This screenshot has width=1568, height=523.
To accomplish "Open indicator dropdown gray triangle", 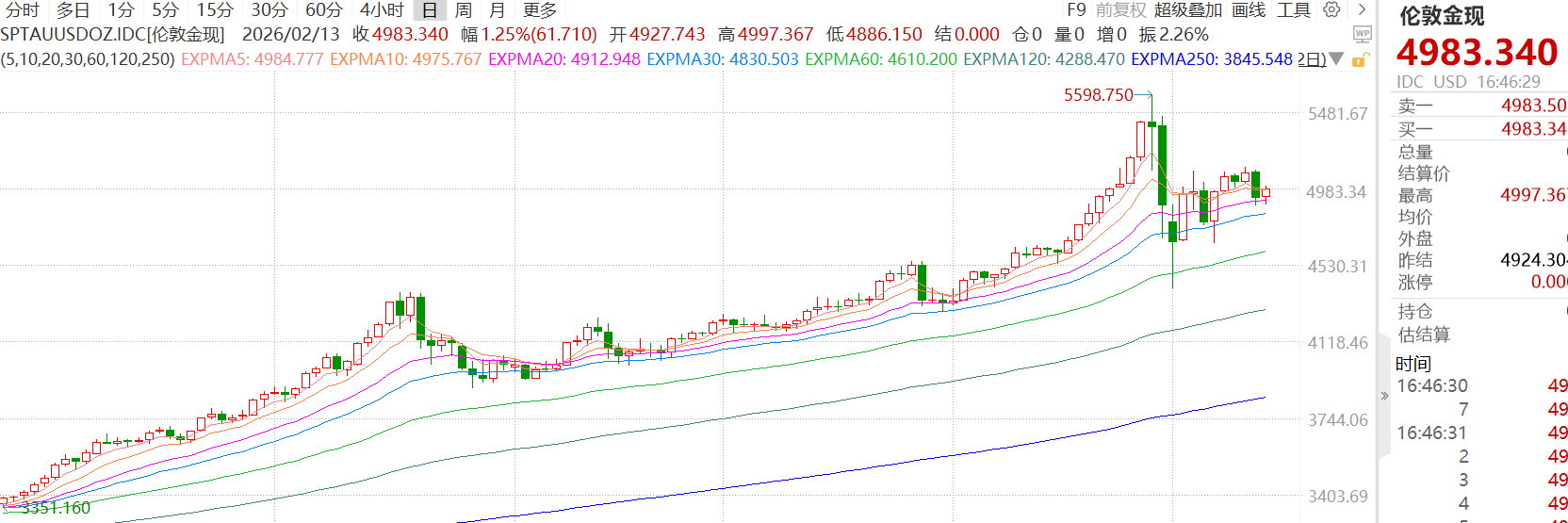I will click(x=1336, y=59).
